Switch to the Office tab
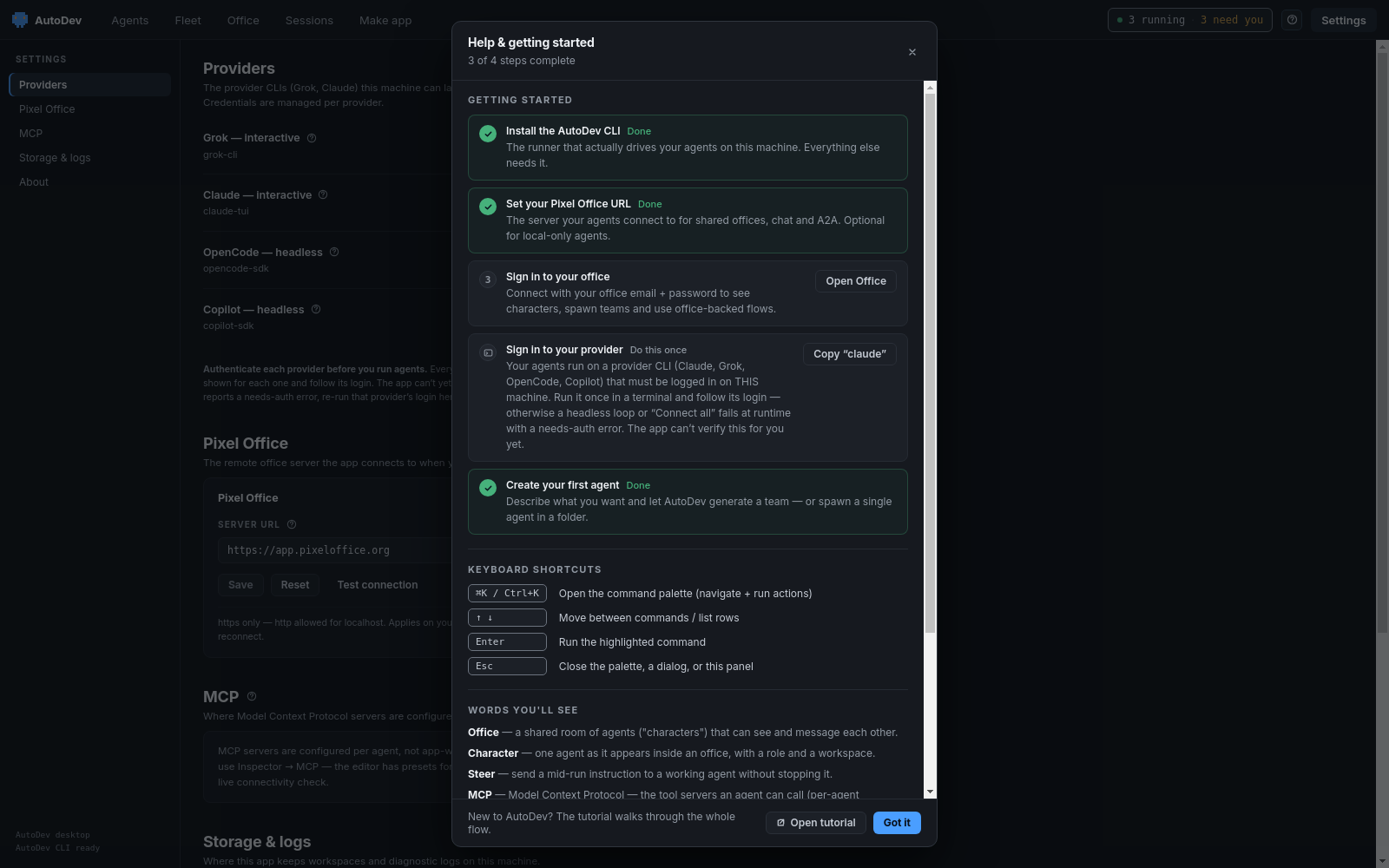 pos(243,20)
